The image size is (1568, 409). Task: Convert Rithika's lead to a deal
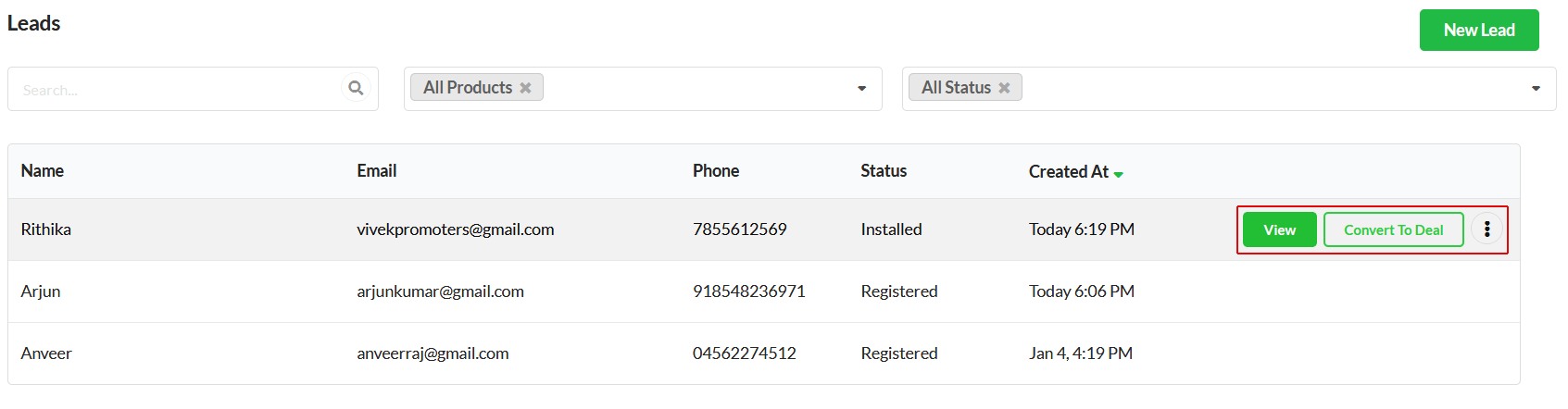click(1393, 229)
